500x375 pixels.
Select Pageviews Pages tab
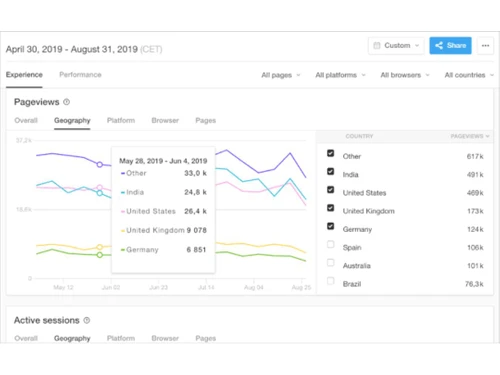[x=206, y=120]
